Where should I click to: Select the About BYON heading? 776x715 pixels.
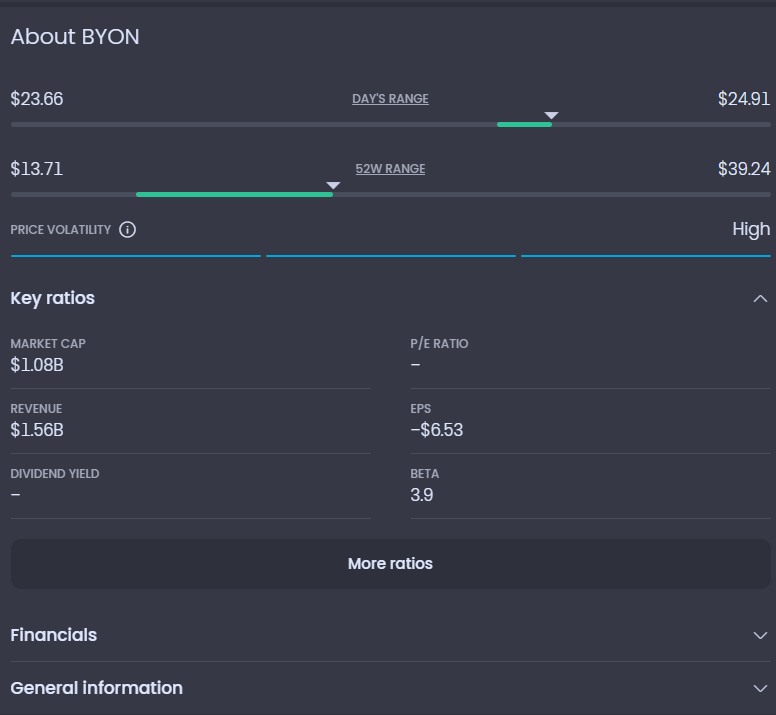pos(75,37)
